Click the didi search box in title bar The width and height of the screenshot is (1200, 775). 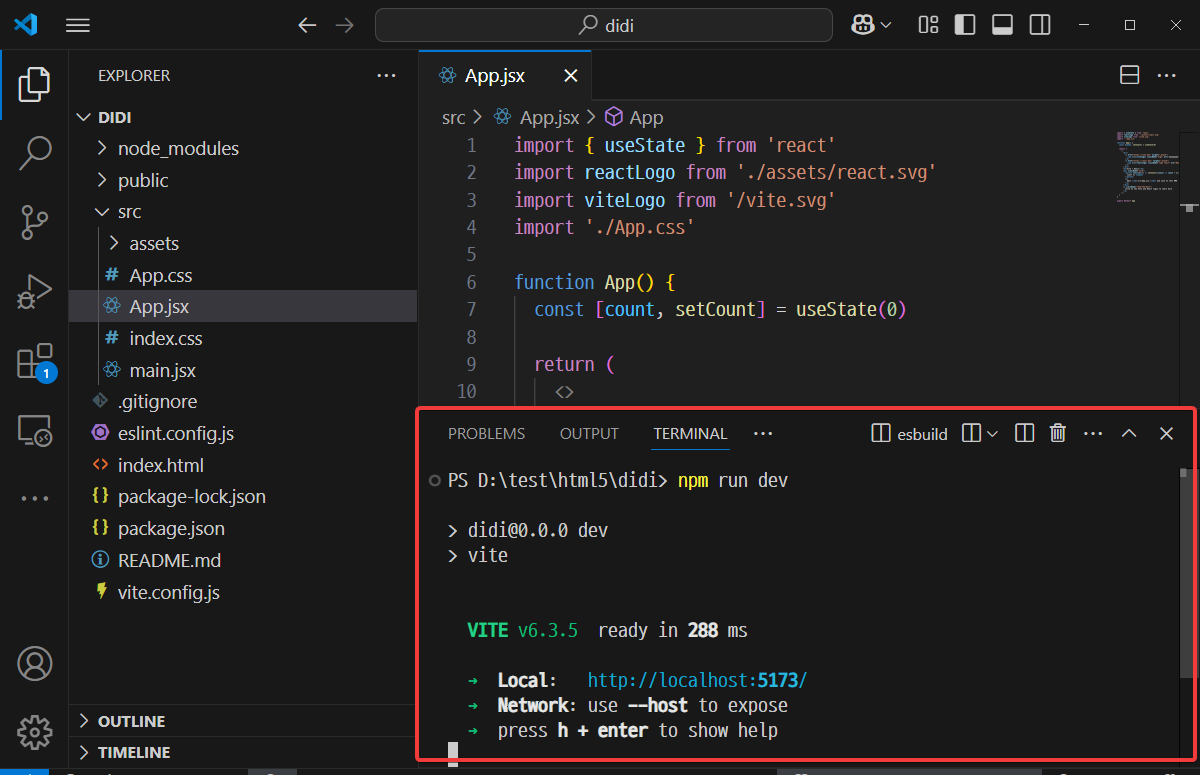click(603, 25)
